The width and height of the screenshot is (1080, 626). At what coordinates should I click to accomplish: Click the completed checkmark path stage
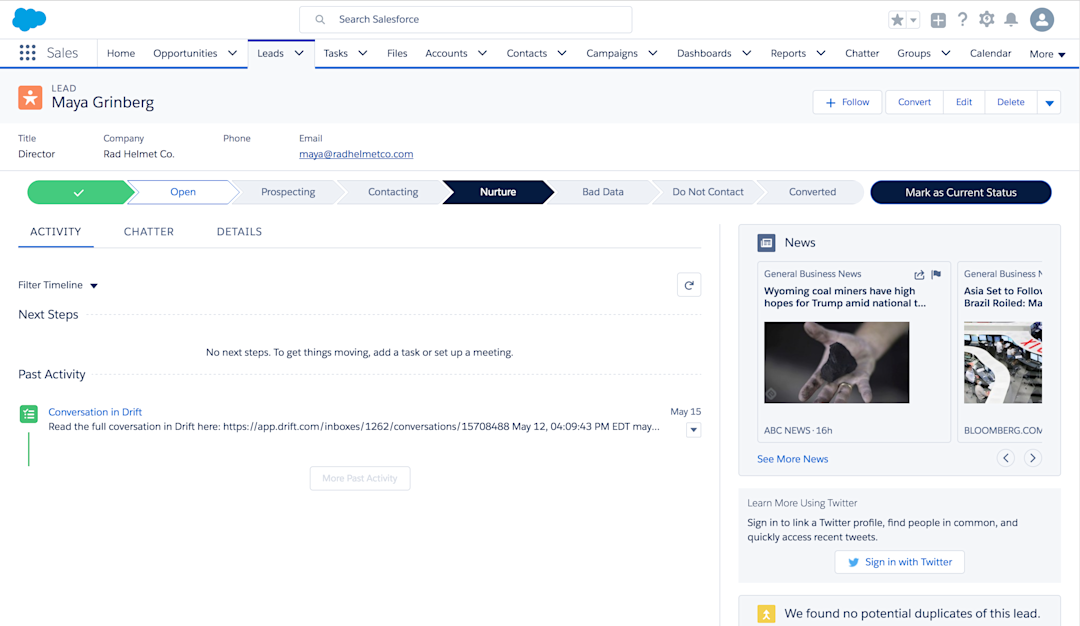coord(79,192)
